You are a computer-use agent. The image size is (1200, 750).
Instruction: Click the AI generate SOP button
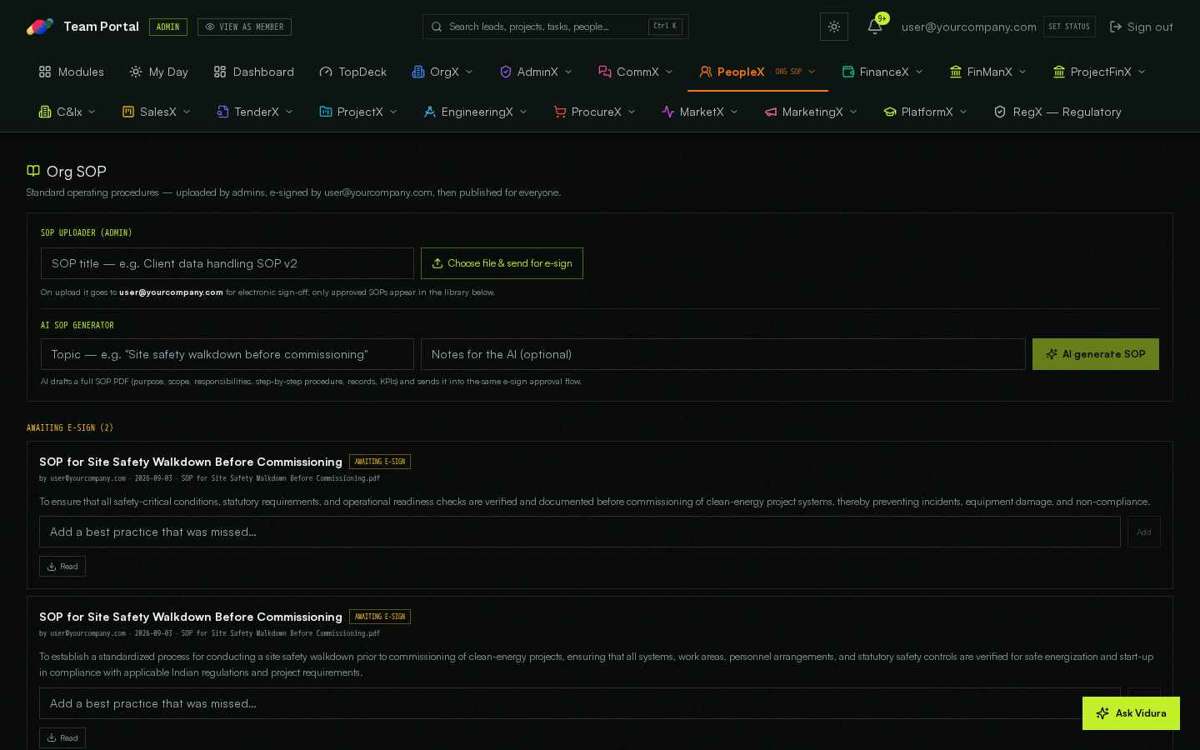pyautogui.click(x=1096, y=354)
